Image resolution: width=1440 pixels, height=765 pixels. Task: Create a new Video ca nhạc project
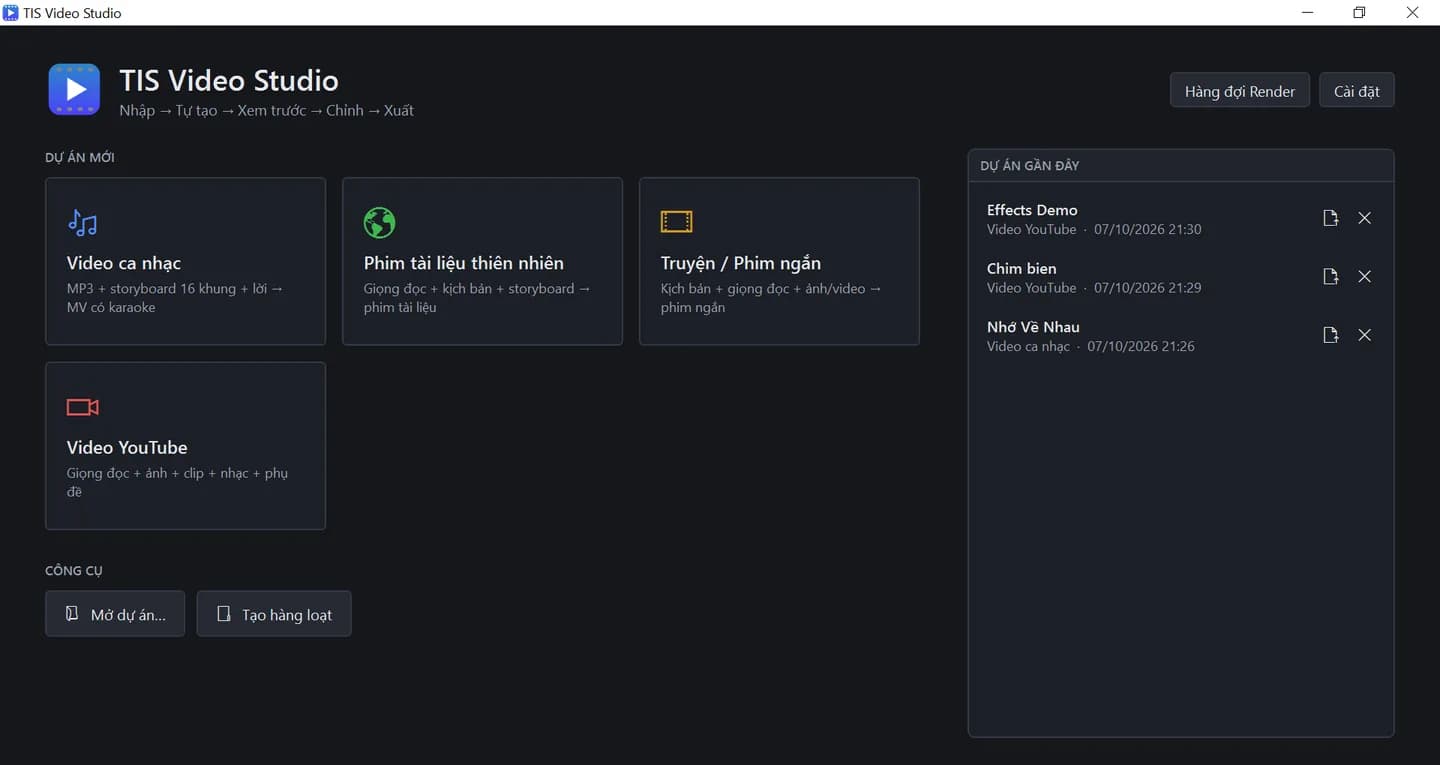pyautogui.click(x=186, y=262)
